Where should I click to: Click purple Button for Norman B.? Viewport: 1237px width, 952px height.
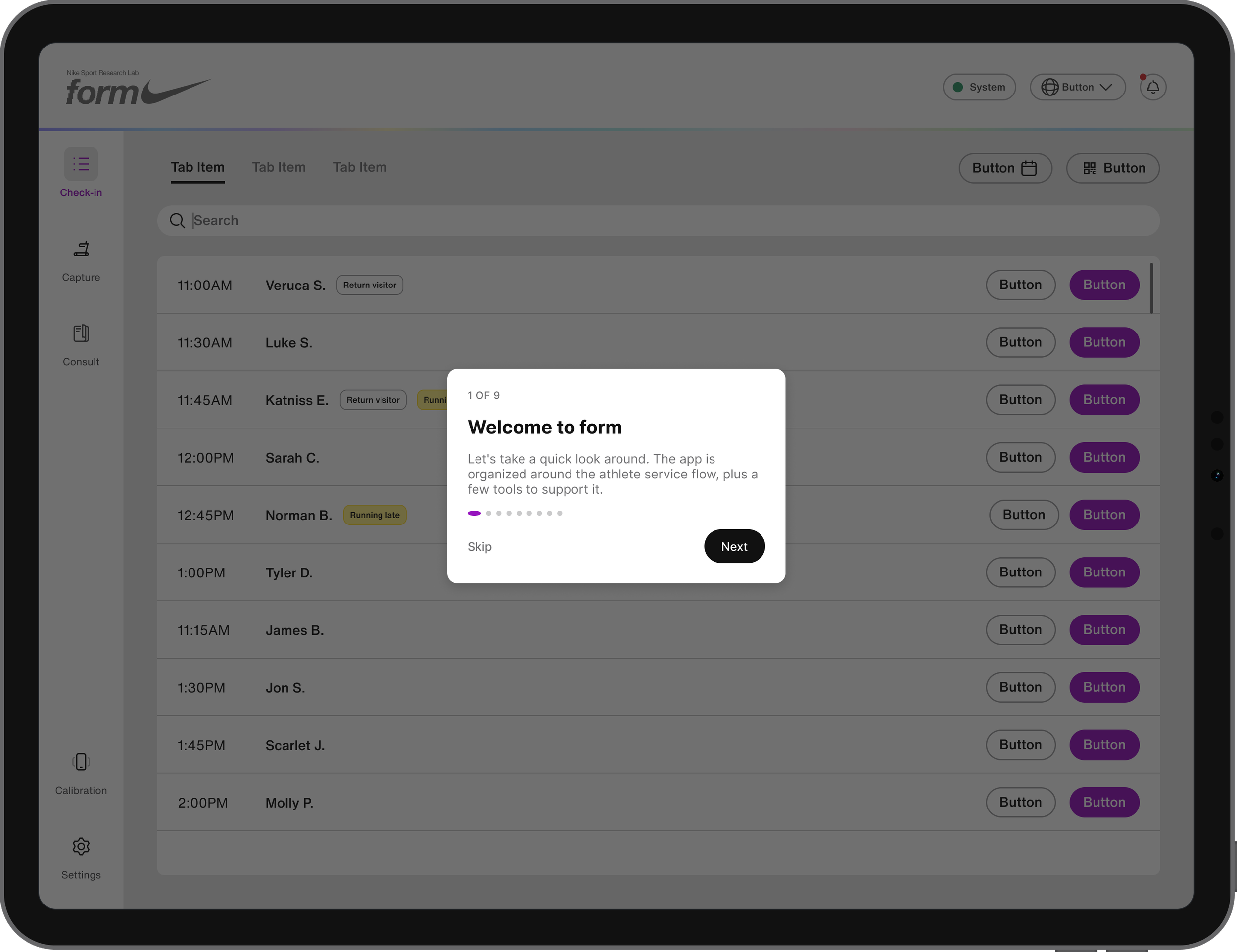1104,515
